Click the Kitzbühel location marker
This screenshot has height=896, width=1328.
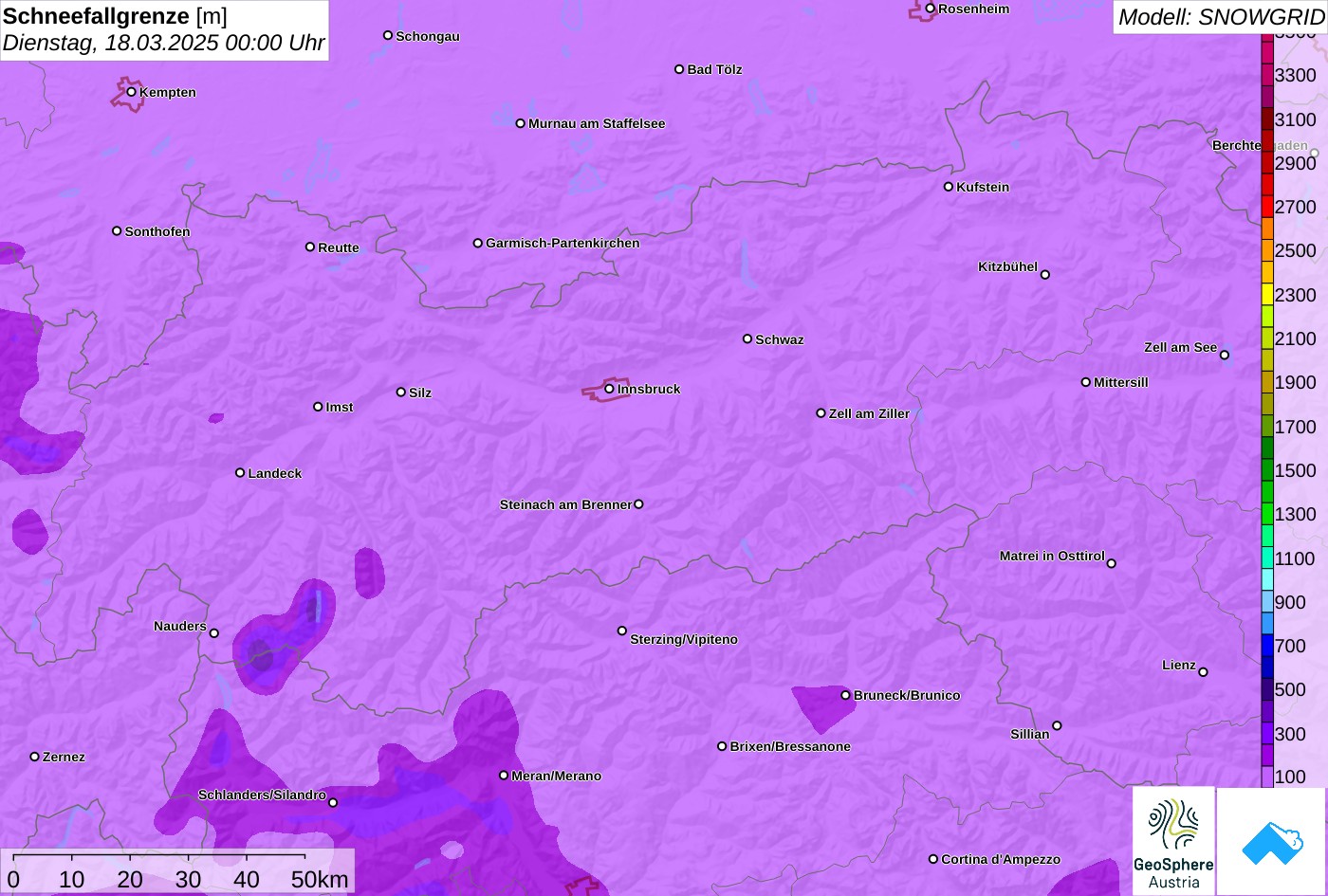[1045, 275]
